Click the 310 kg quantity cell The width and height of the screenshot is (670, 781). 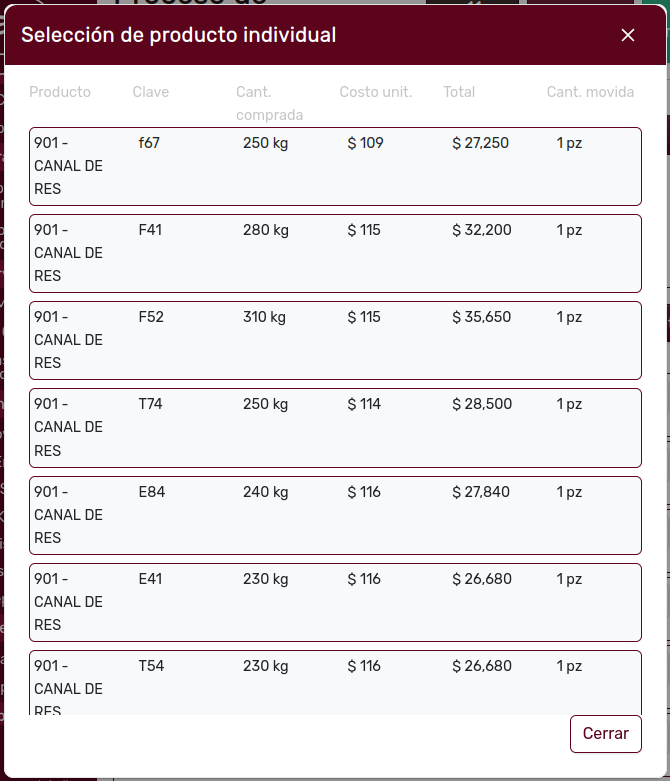tap(264, 317)
